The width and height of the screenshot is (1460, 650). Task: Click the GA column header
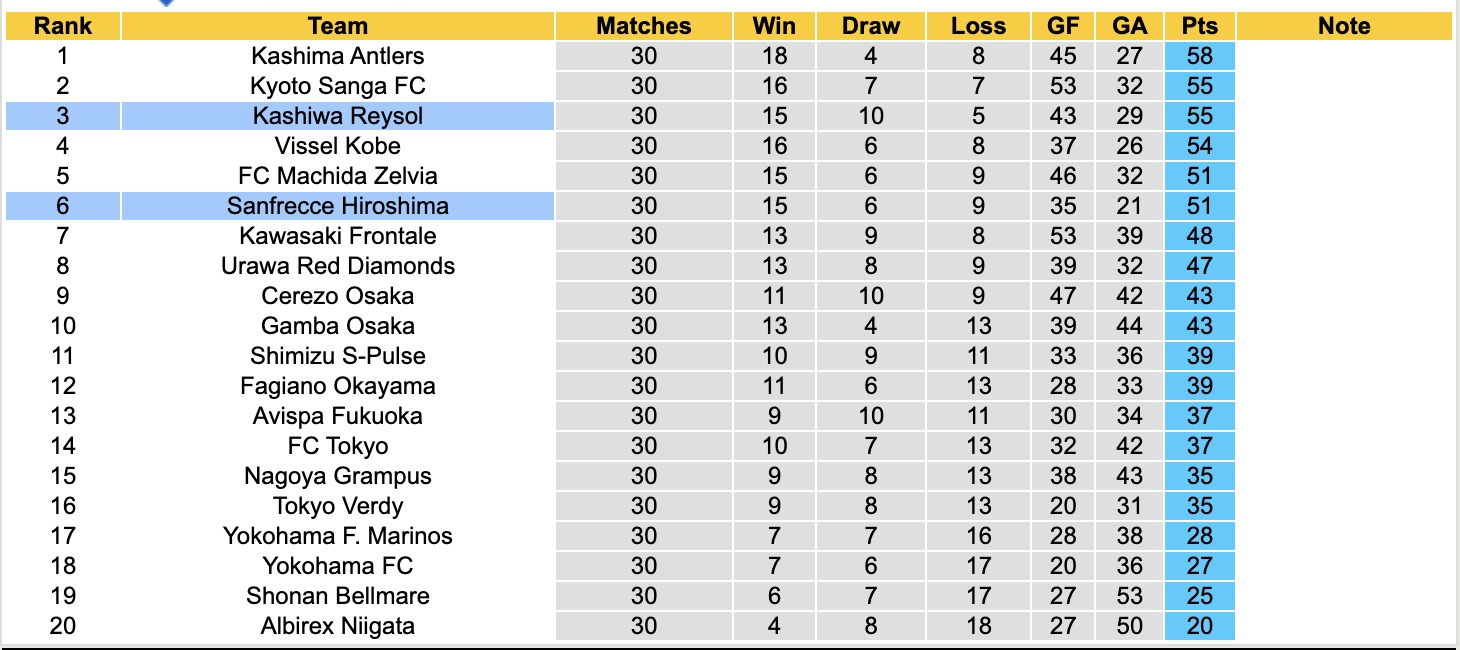click(1130, 26)
